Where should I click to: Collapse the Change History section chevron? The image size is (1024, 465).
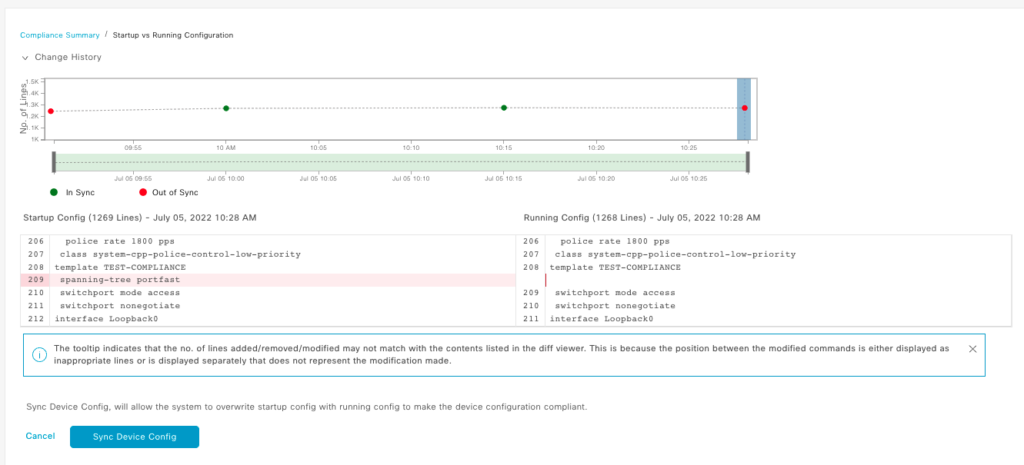(25, 58)
